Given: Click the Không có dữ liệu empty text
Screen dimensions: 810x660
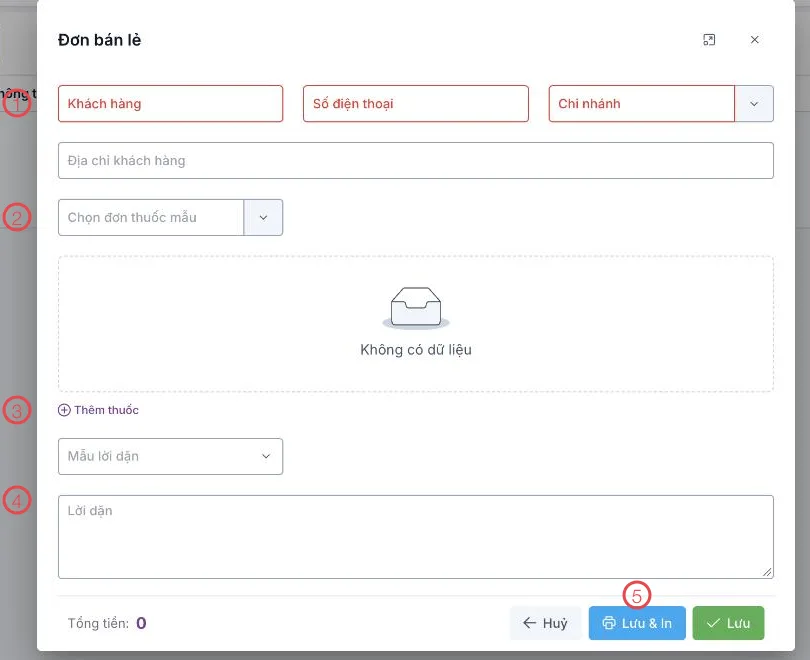Looking at the screenshot, I should pyautogui.click(x=416, y=350).
